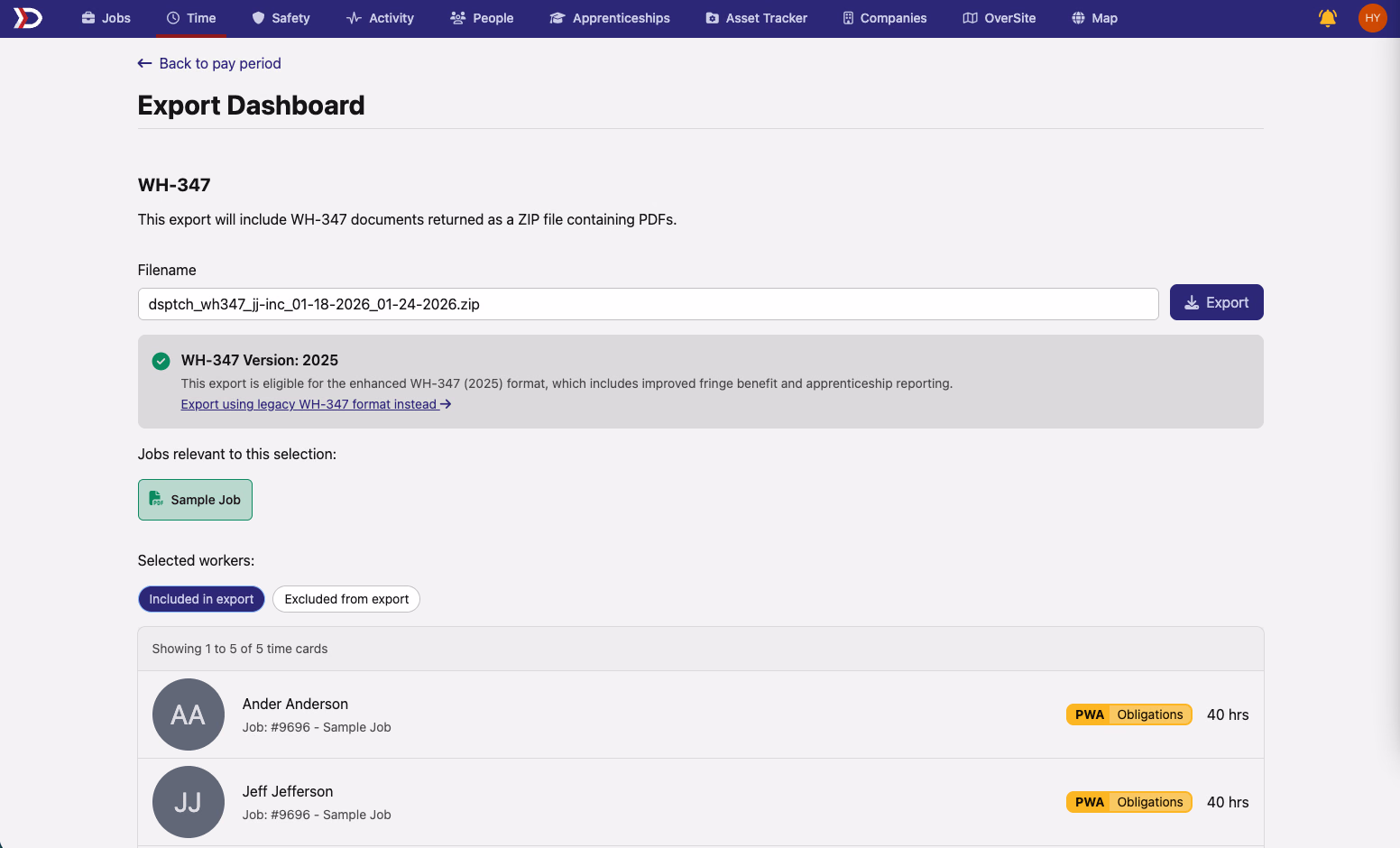The height and width of the screenshot is (848, 1400).
Task: Open Ander Anderson's time card row
Action: click(700, 714)
